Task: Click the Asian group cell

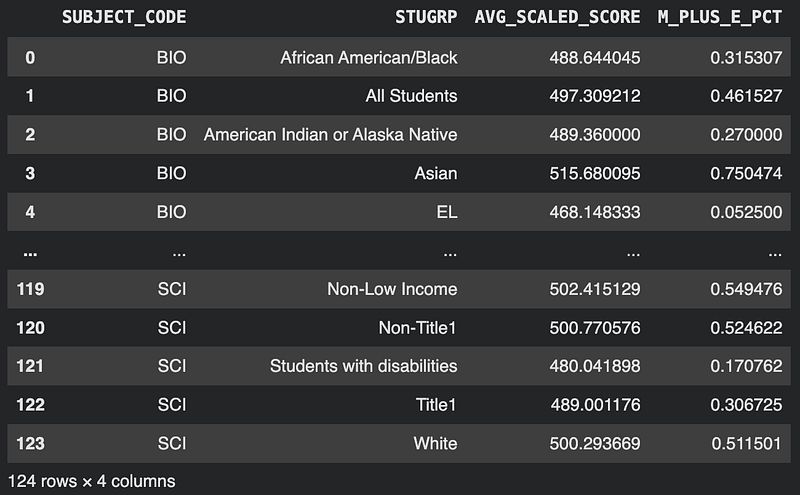Action: click(x=436, y=173)
